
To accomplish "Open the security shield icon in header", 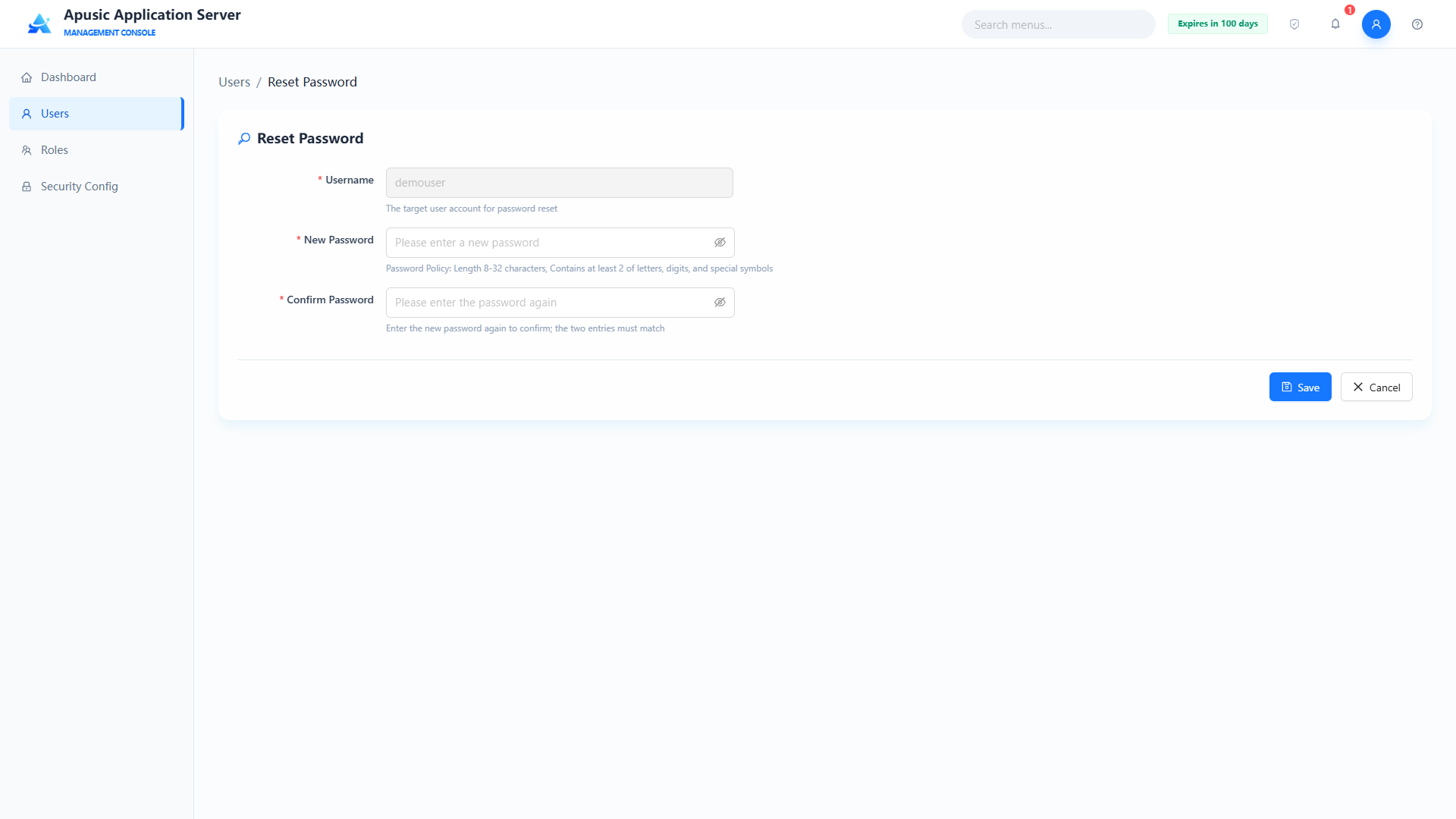I will (1294, 24).
